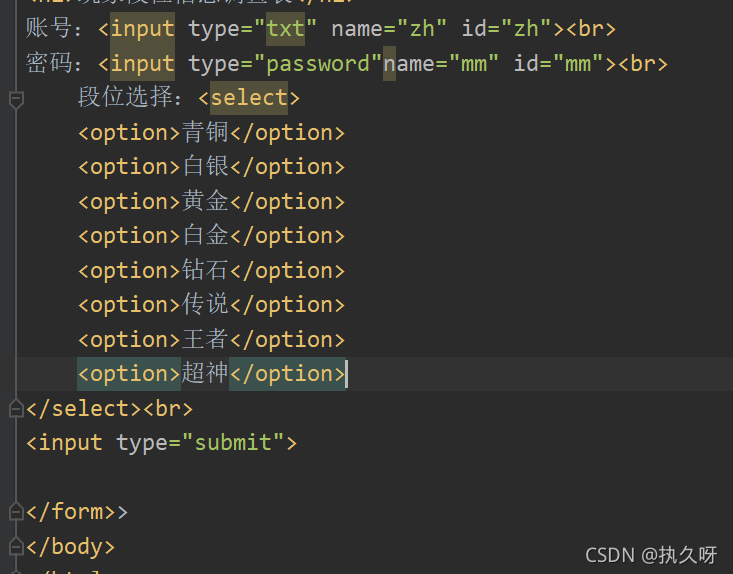Click the 王者 option text
The height and width of the screenshot is (574, 733).
coord(205,340)
